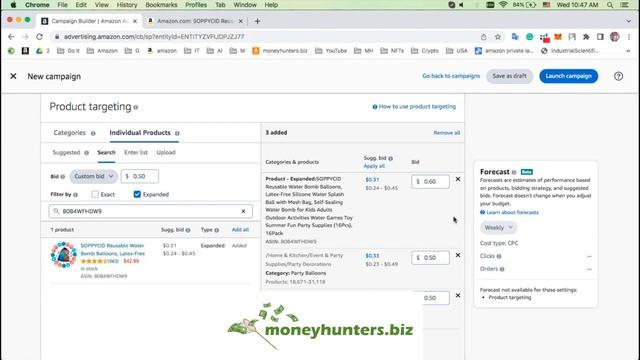
Task: Click the SOPPYCID product thumbnail
Action: 64,255
